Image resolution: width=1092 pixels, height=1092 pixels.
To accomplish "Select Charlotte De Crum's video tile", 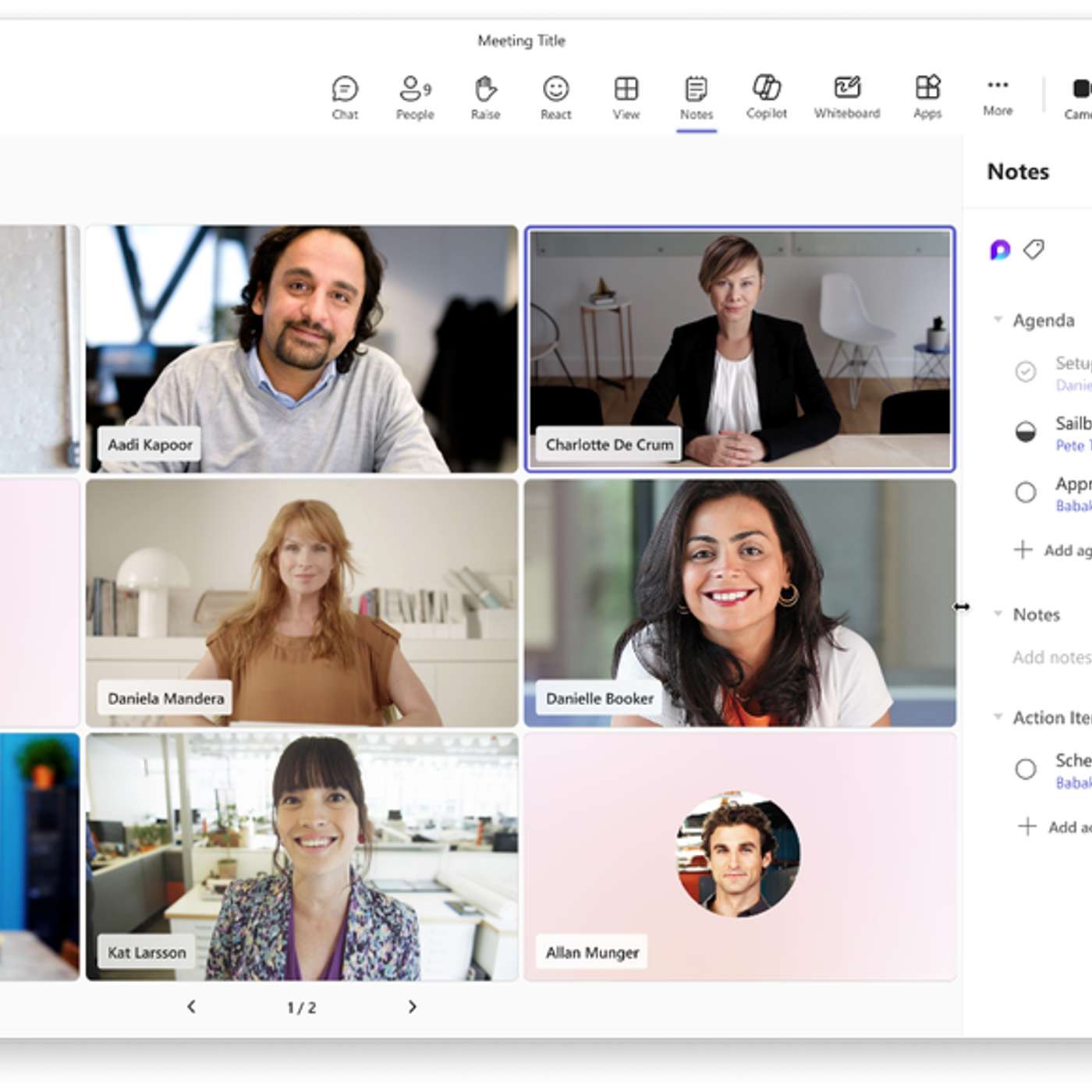I will click(x=739, y=349).
